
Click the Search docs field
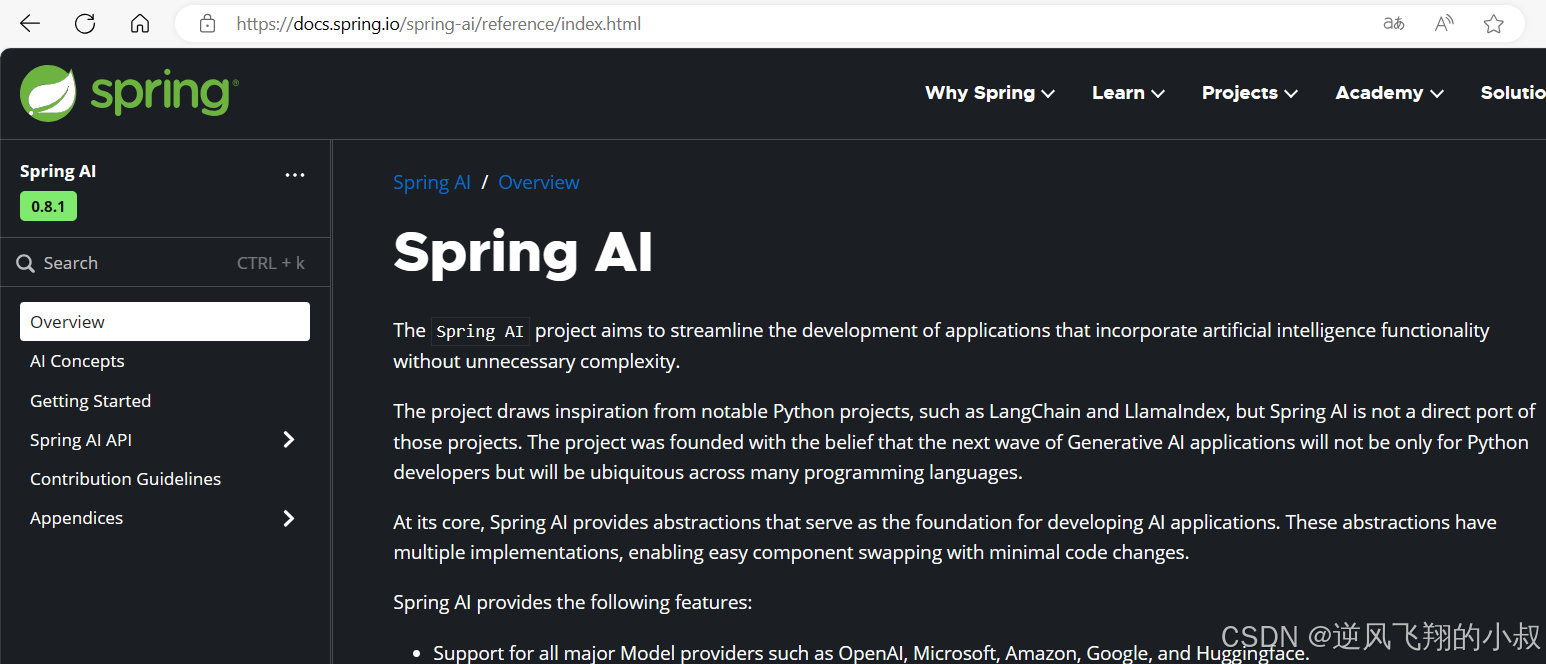click(x=165, y=263)
